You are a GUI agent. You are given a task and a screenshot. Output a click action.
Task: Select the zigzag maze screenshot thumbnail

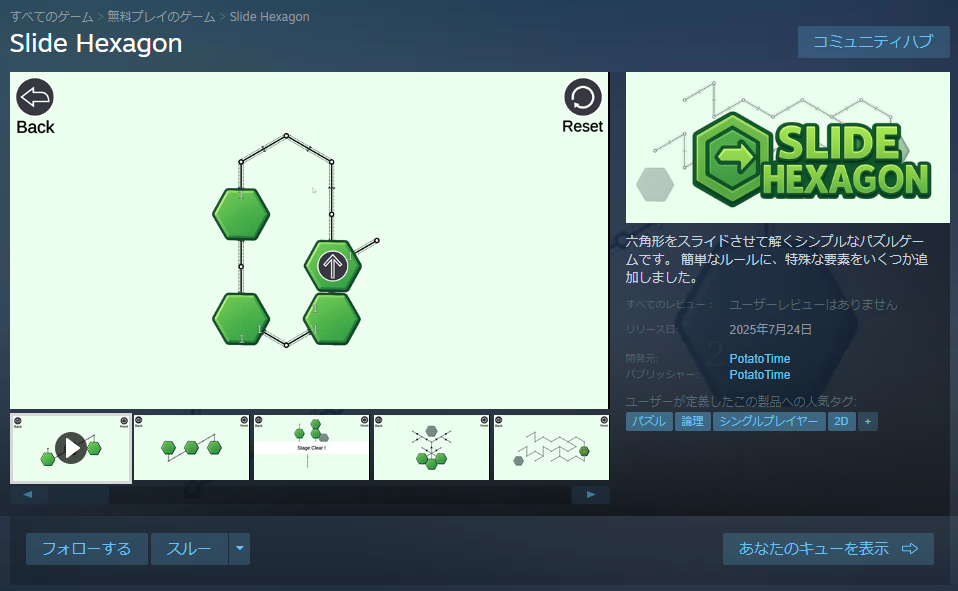click(x=551, y=448)
